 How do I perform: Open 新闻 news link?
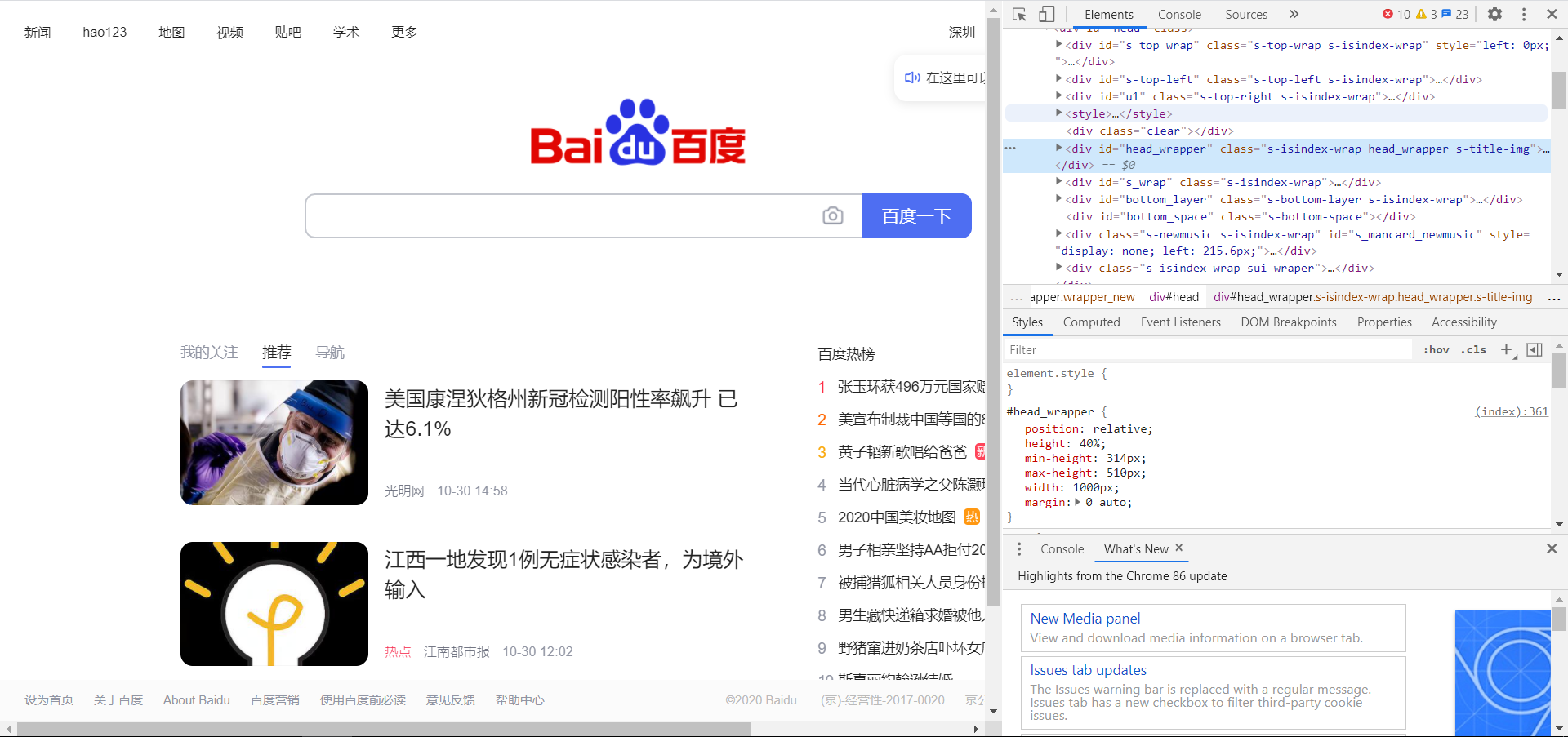38,32
